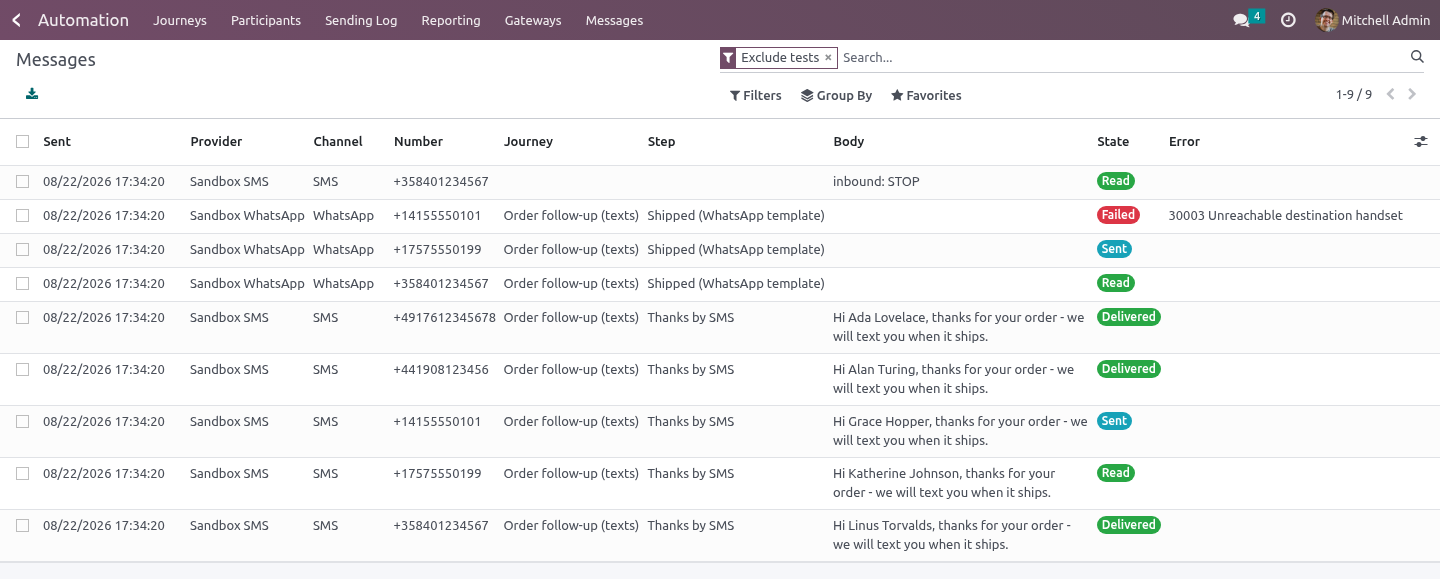The width and height of the screenshot is (1440, 579).
Task: Open the activities clock icon
Action: click(1288, 20)
